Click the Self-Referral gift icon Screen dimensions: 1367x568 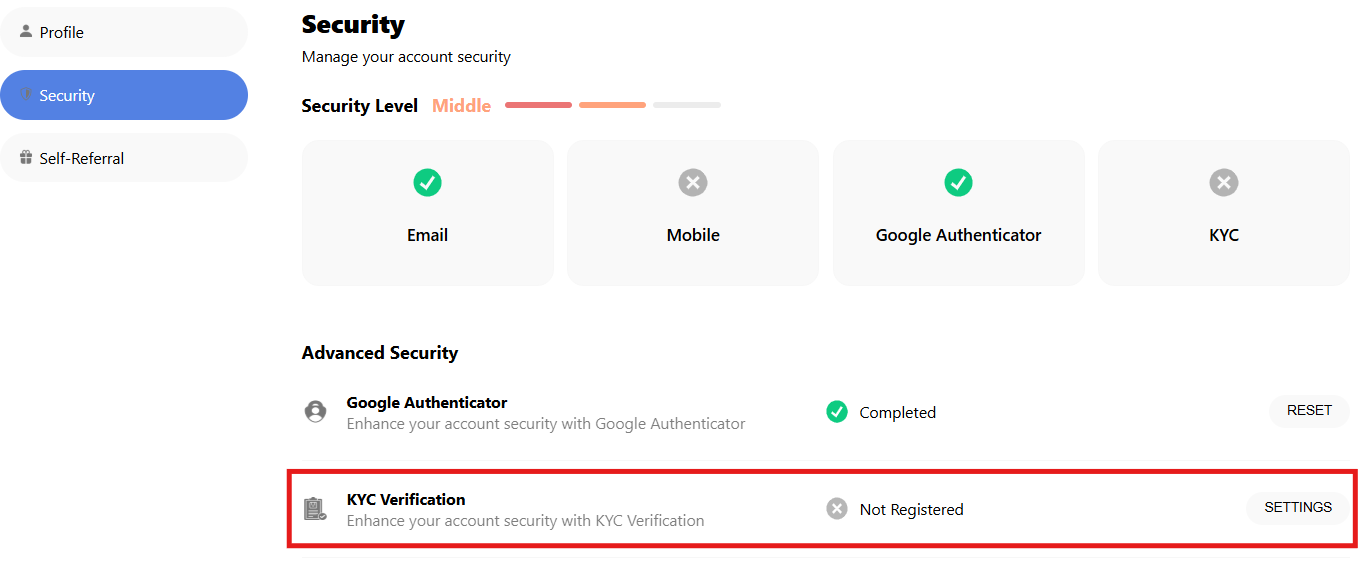tap(26, 158)
